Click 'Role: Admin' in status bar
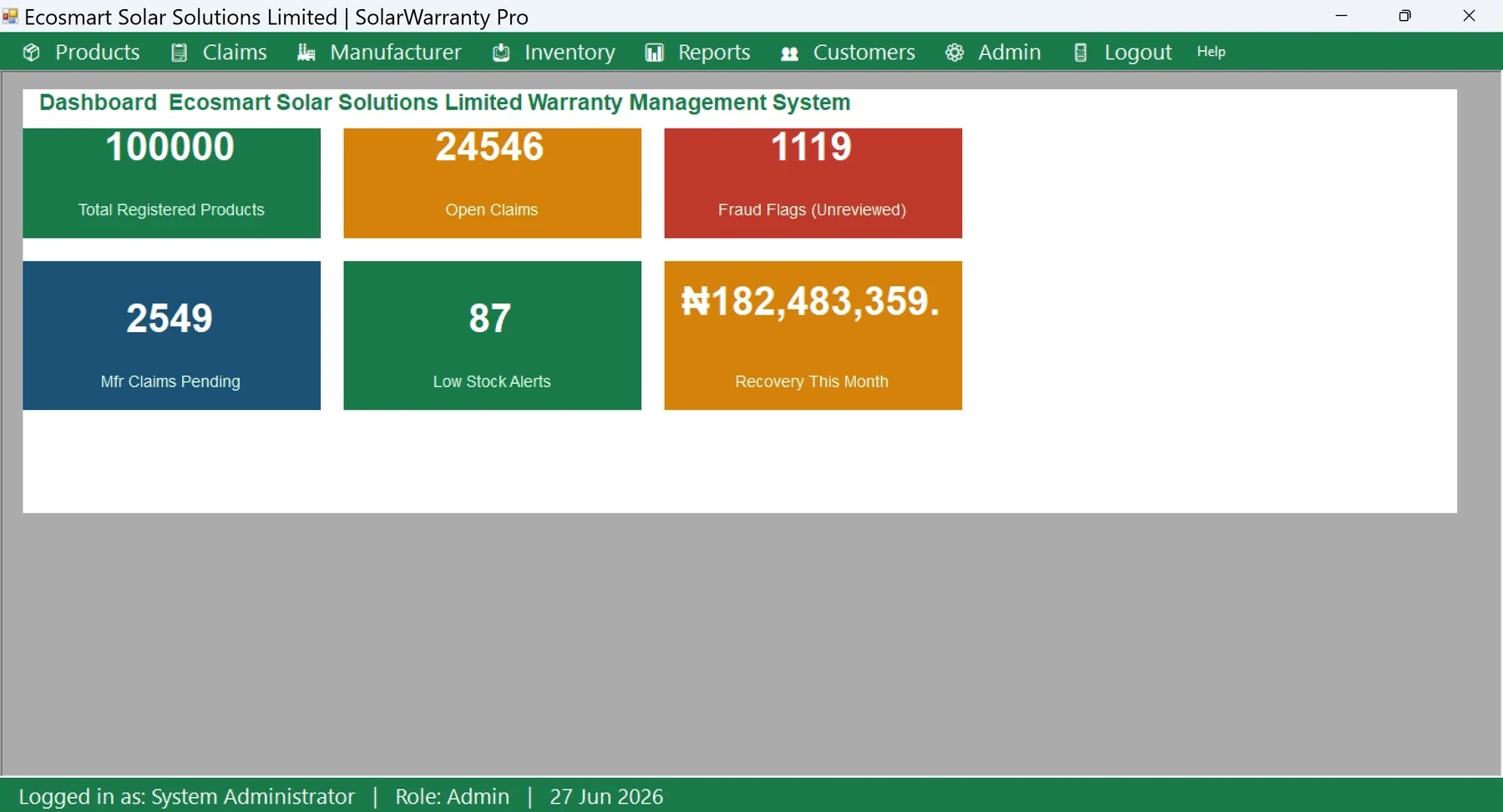Screen dimensions: 1503x812 pos(453,796)
